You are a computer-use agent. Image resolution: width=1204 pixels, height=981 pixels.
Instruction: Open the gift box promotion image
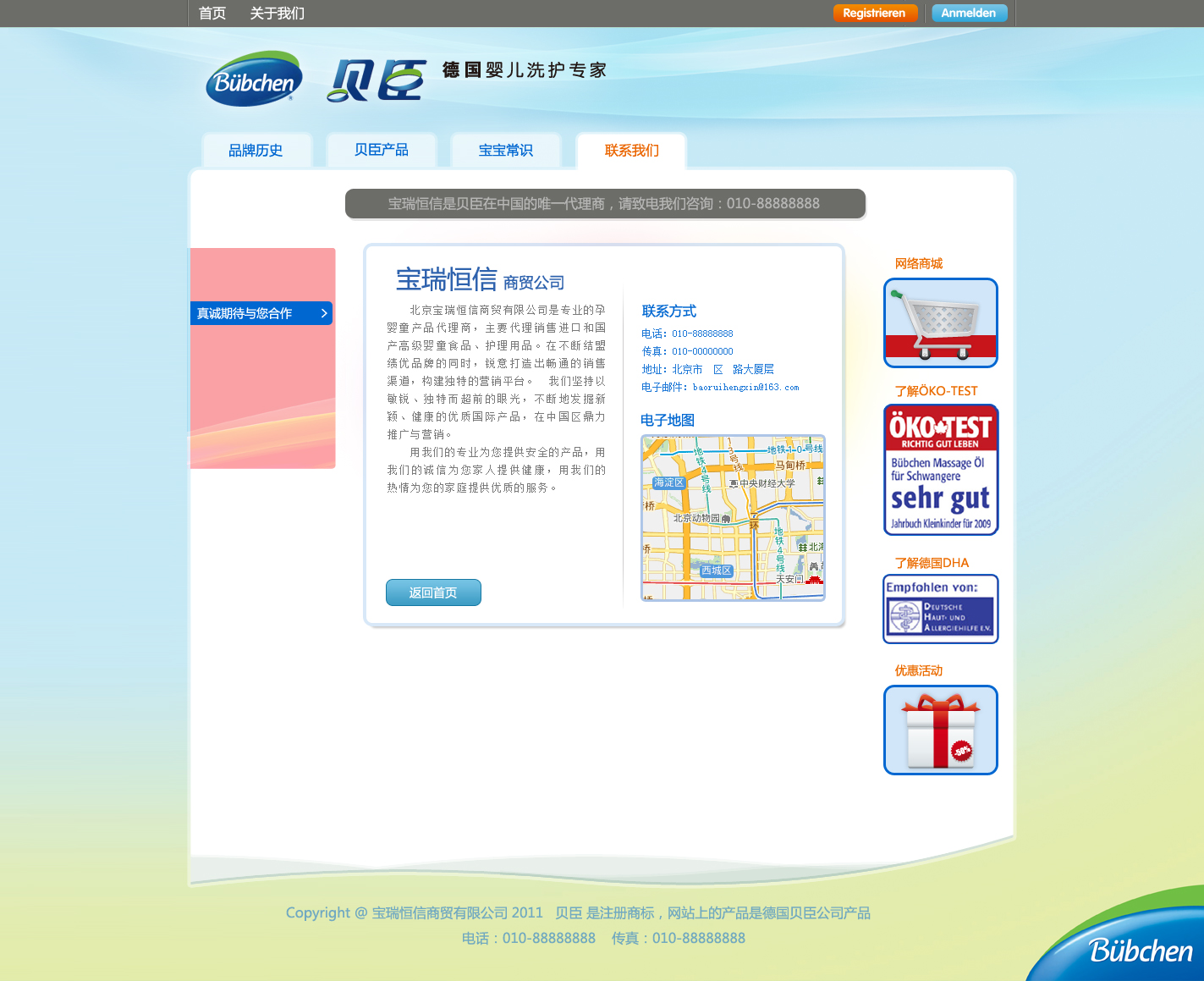point(941,730)
